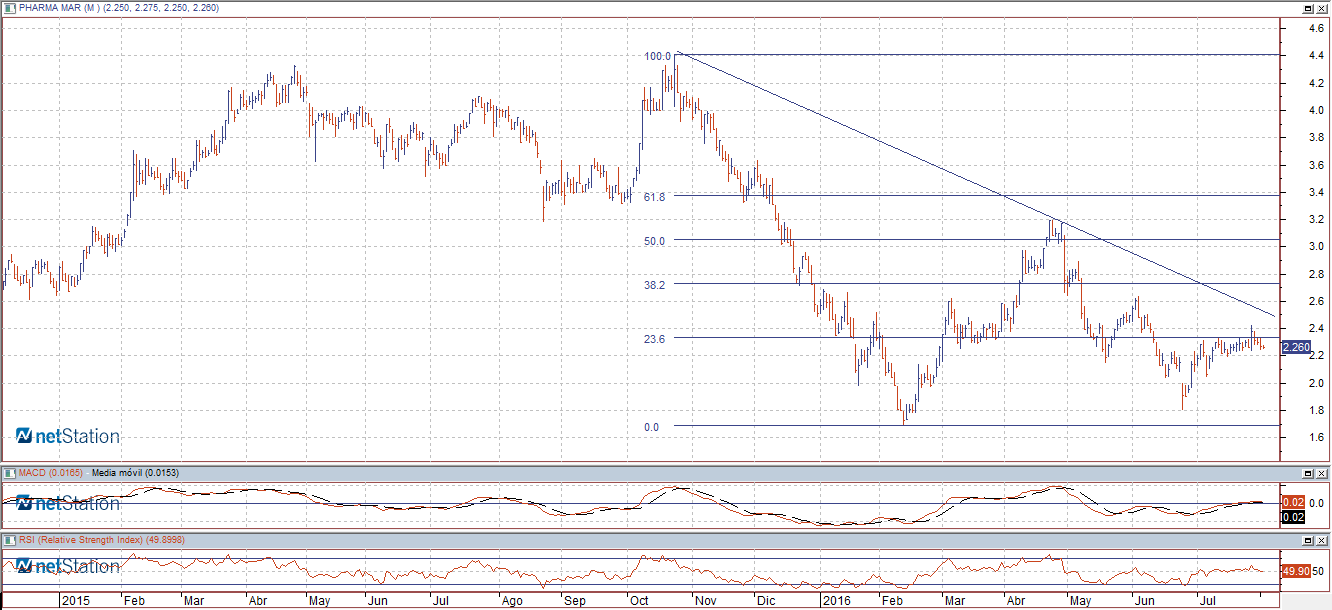Maximize the PHARMA MAR price panel
This screenshot has width=1332, height=610.
1307,8
